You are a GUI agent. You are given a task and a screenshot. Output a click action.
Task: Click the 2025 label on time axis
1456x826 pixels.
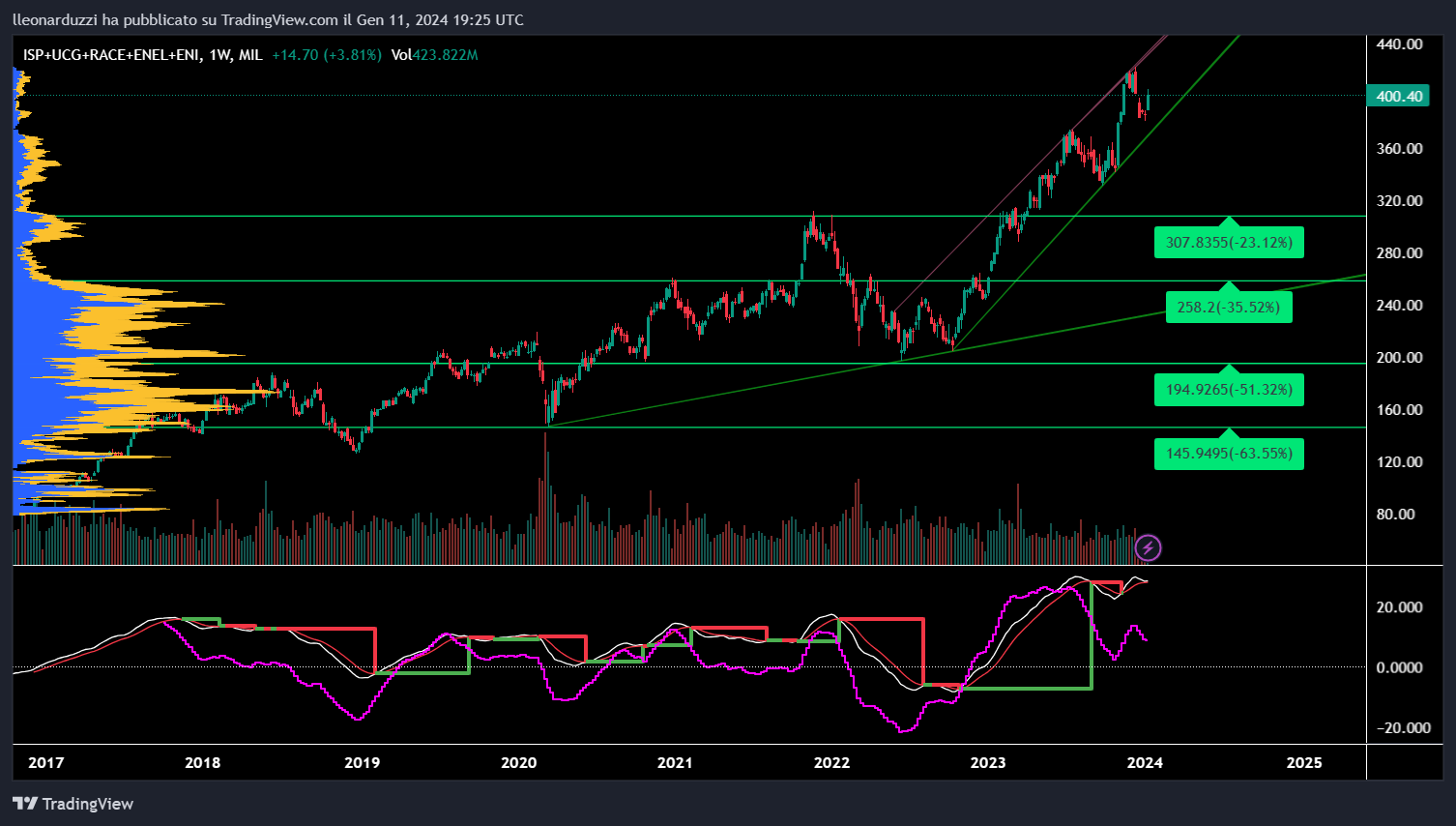[1304, 762]
